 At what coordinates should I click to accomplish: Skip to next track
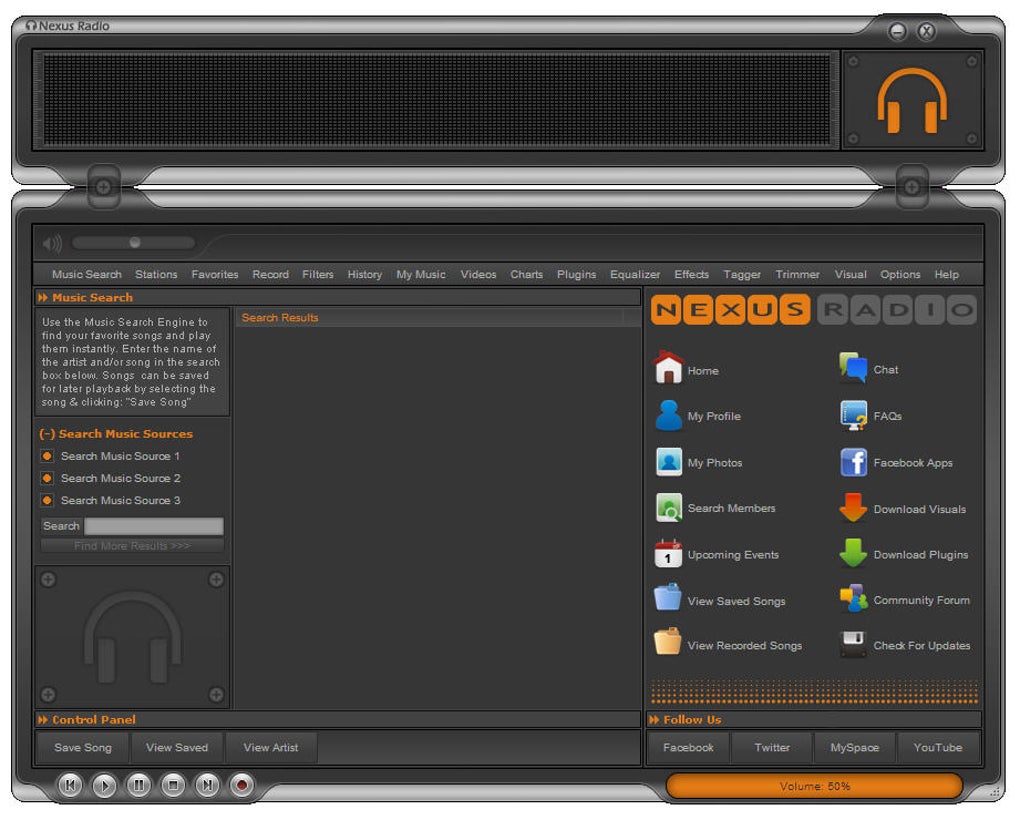(x=207, y=785)
